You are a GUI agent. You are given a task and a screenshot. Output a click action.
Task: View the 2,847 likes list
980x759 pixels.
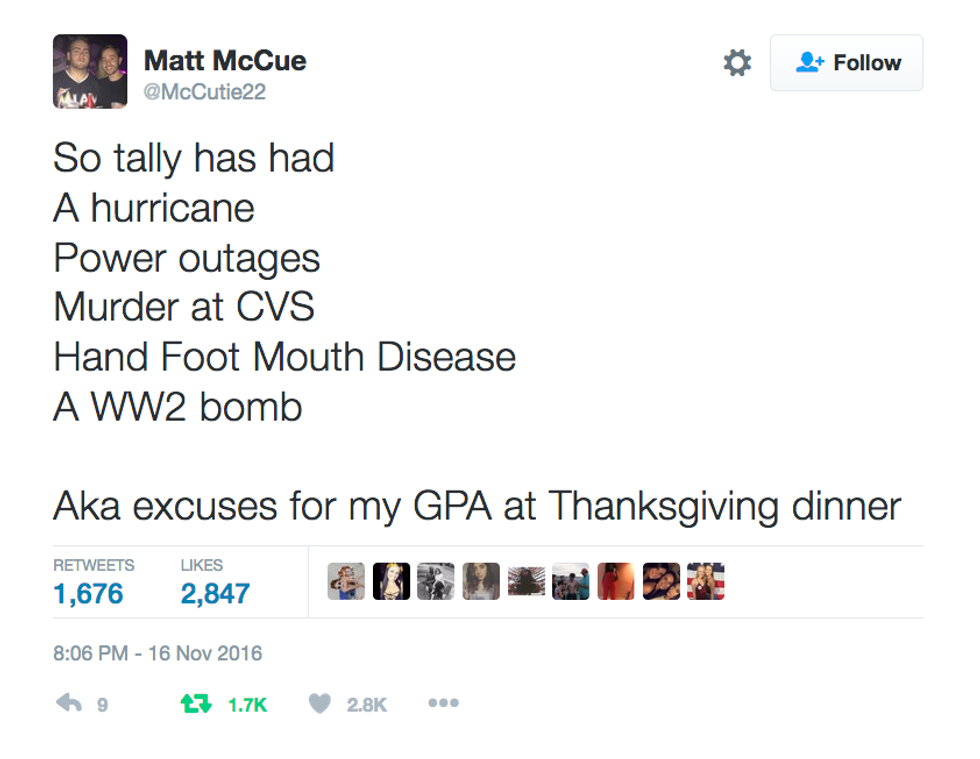coord(215,593)
